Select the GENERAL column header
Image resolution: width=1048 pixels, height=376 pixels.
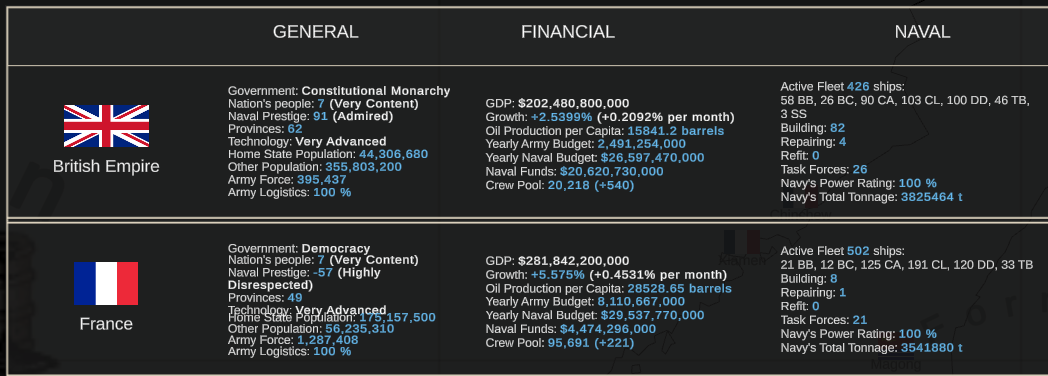coord(315,32)
